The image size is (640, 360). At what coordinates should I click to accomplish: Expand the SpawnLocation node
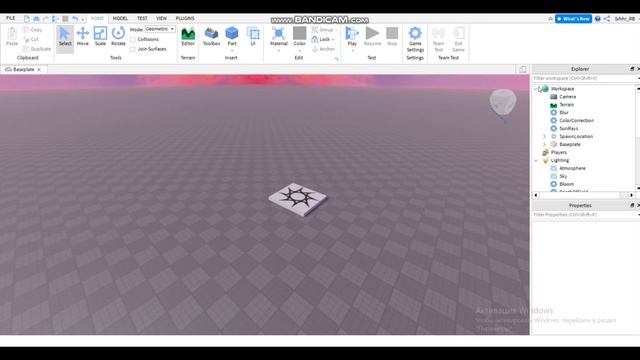coord(544,136)
